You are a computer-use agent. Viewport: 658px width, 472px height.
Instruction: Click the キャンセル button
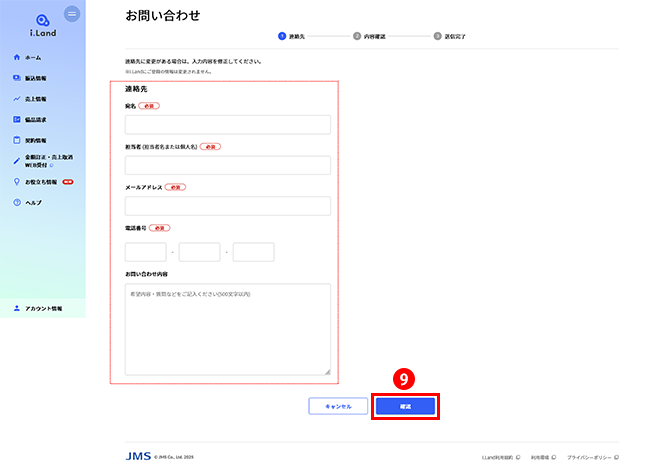[x=338, y=406]
